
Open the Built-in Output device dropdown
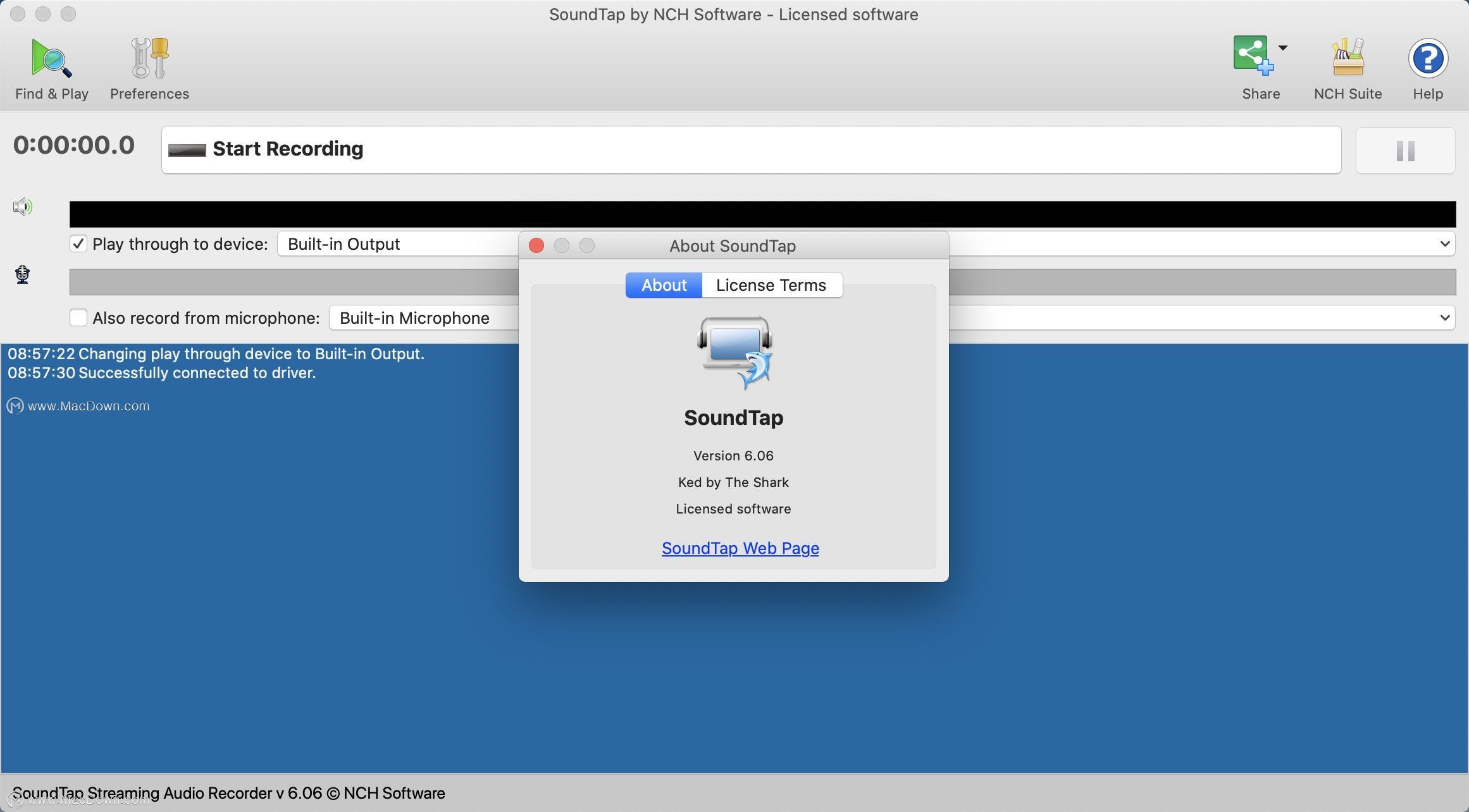coord(866,244)
